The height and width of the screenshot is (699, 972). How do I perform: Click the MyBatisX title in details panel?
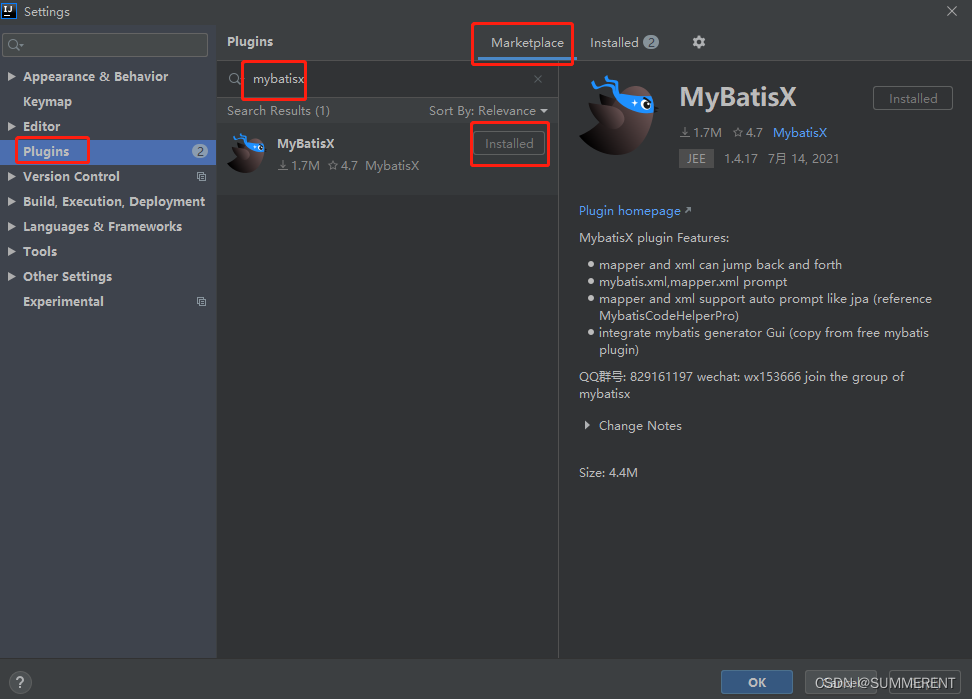pyautogui.click(x=738, y=97)
